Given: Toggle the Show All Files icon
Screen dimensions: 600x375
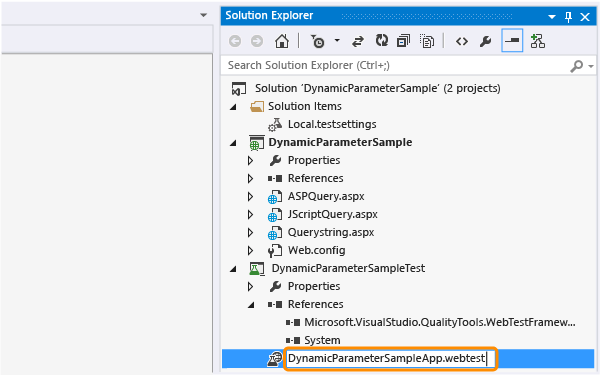Looking at the screenshot, I should coord(427,41).
